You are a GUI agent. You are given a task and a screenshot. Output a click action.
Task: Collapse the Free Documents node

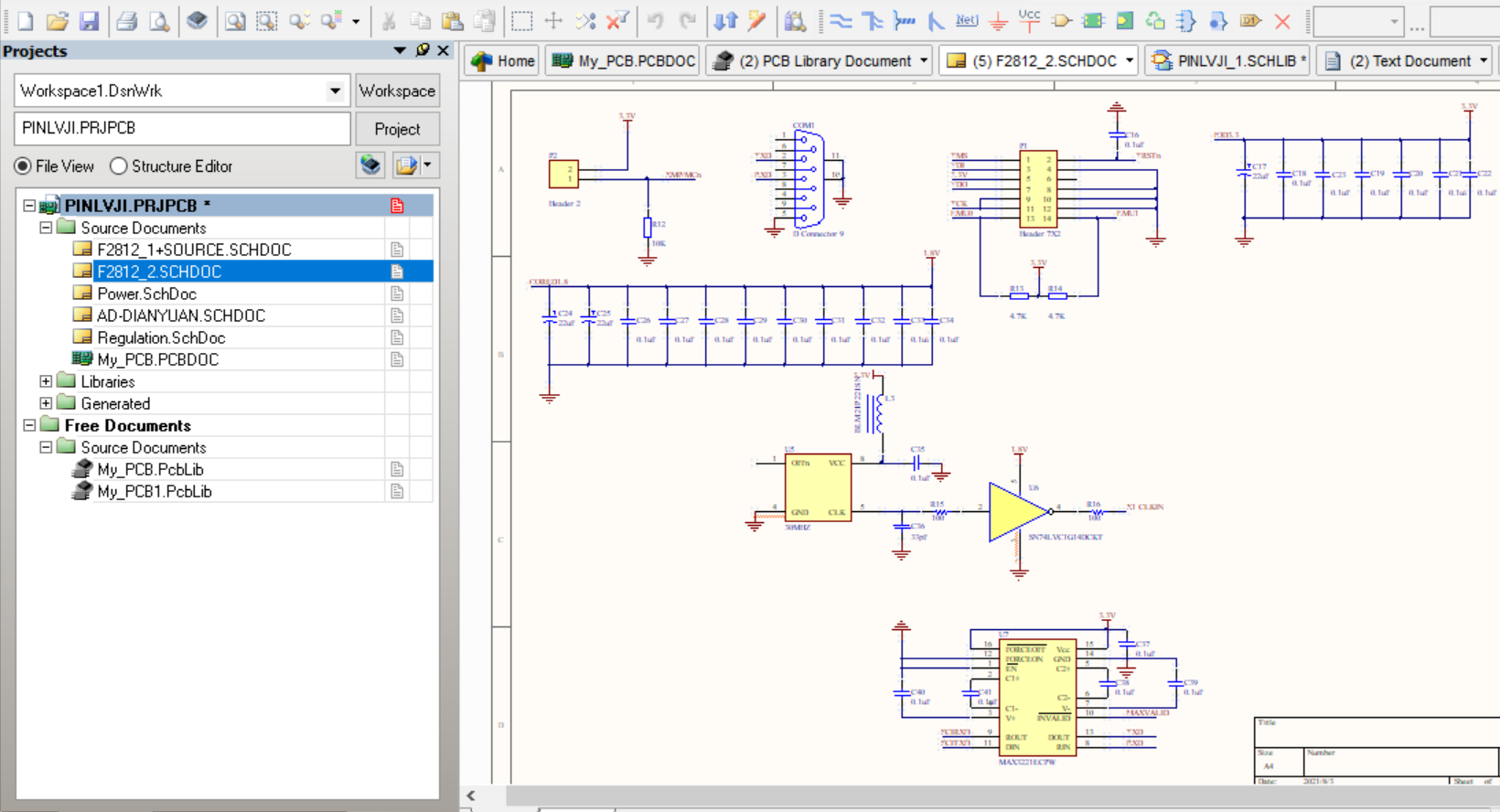[x=29, y=425]
